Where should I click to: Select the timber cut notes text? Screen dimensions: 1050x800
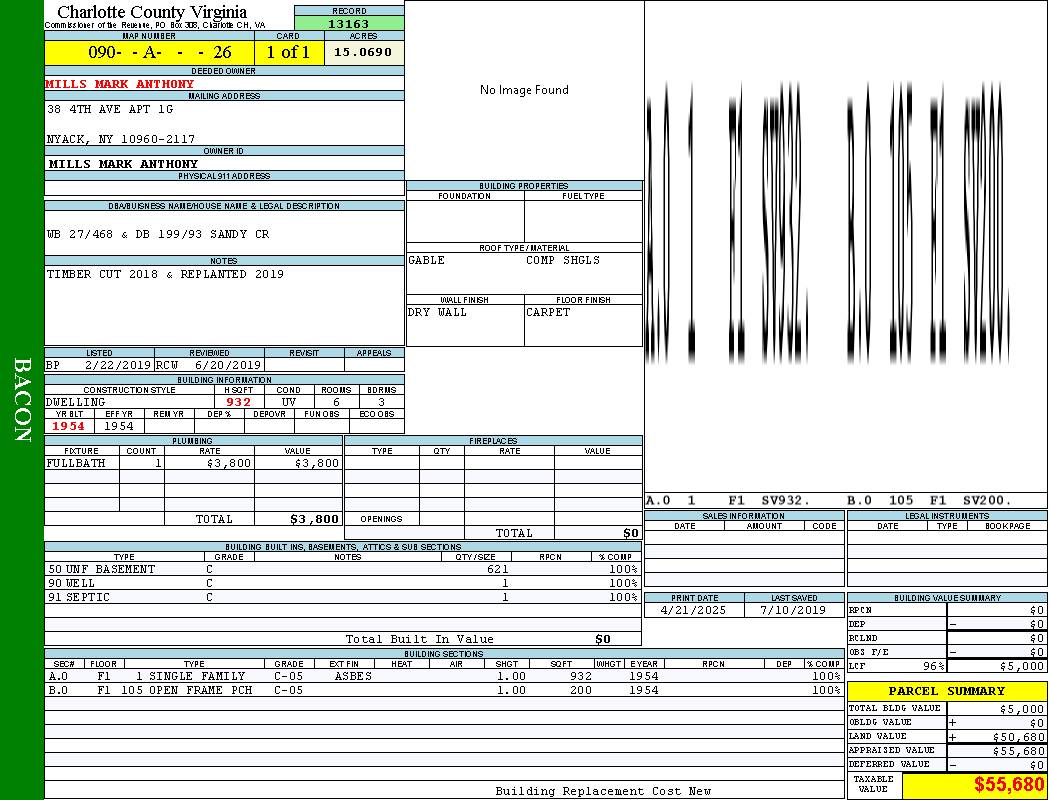[x=165, y=274]
